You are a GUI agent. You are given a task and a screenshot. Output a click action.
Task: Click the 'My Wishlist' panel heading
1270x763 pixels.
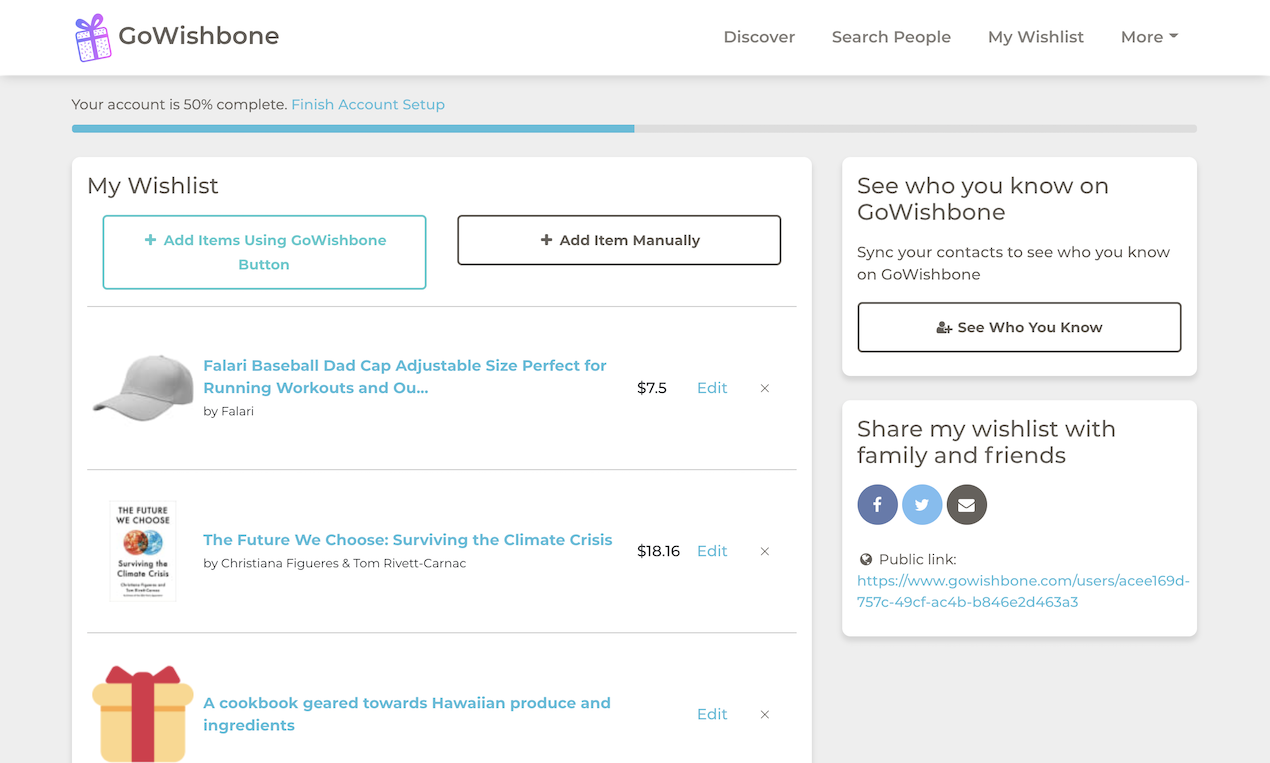point(153,186)
